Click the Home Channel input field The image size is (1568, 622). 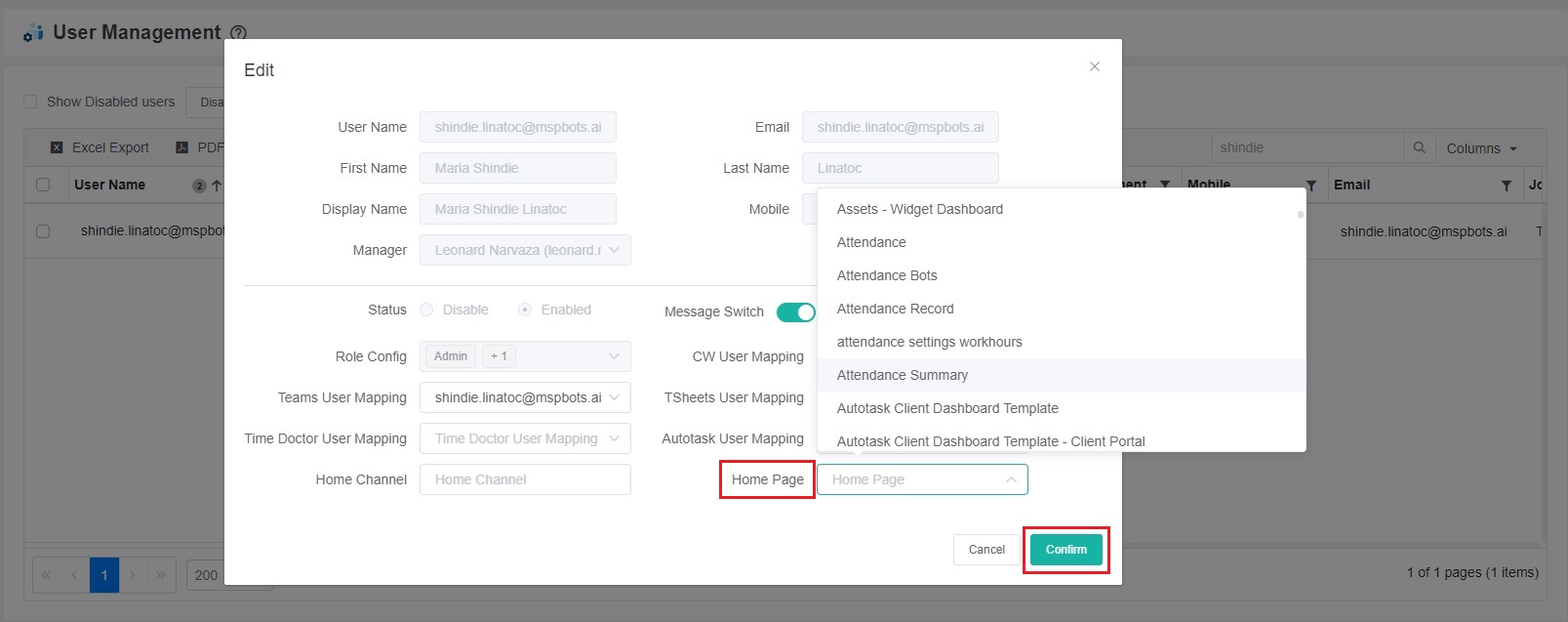(x=525, y=479)
